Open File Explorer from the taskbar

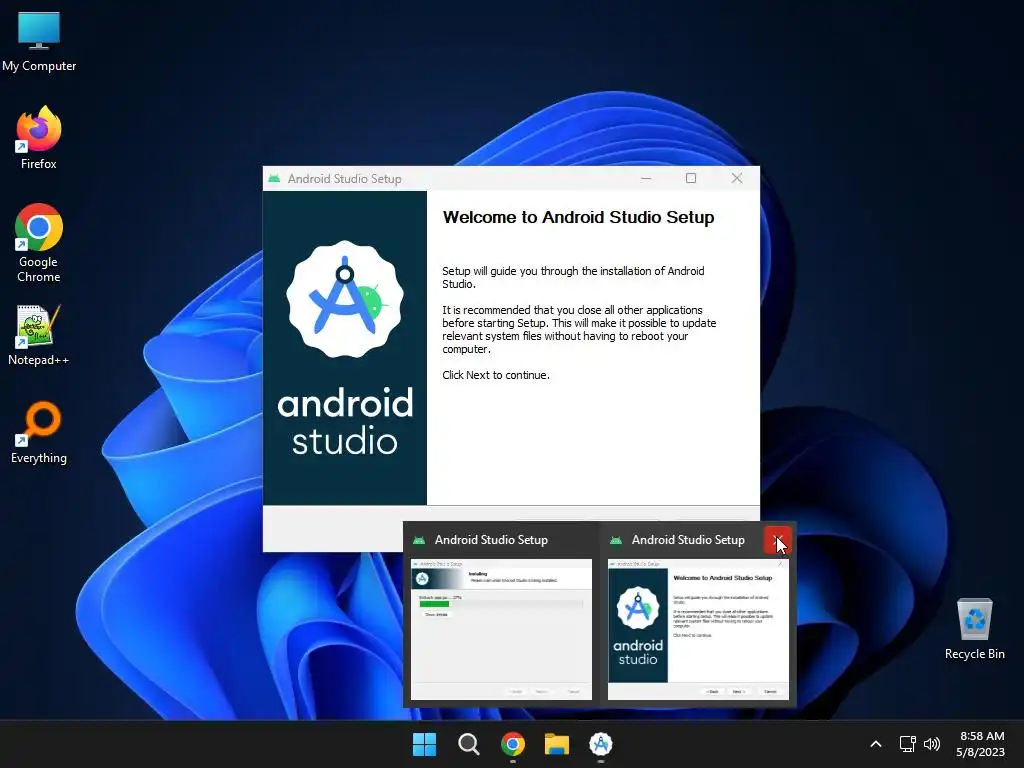click(x=557, y=744)
